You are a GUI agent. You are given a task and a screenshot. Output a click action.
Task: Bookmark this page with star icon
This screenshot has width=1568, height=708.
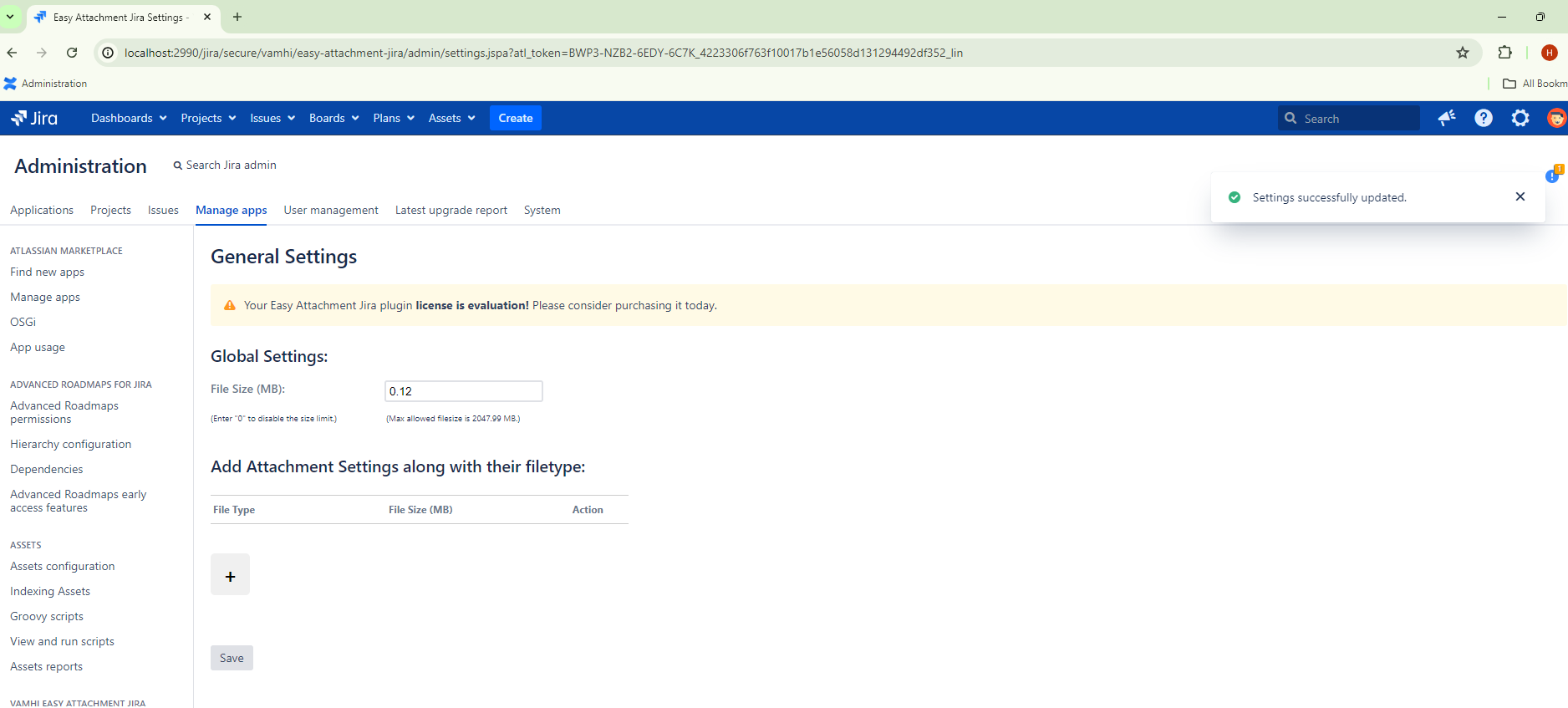pos(1462,53)
